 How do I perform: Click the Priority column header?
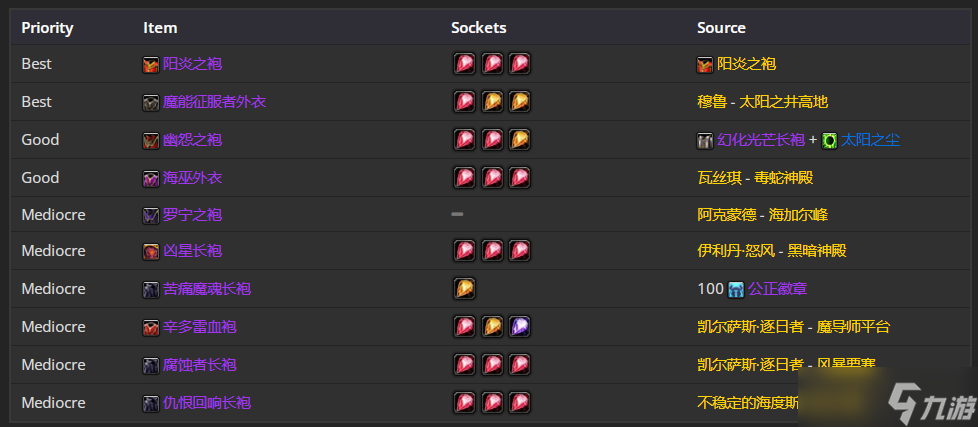tap(47, 28)
